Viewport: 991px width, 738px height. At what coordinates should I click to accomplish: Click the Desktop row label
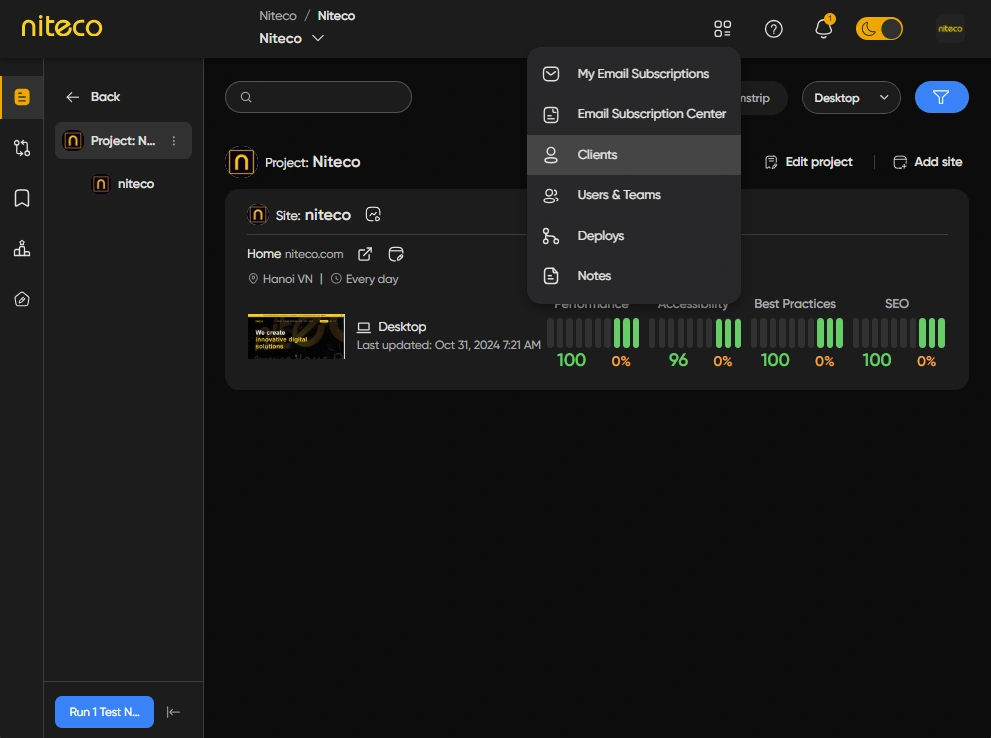tap(402, 327)
